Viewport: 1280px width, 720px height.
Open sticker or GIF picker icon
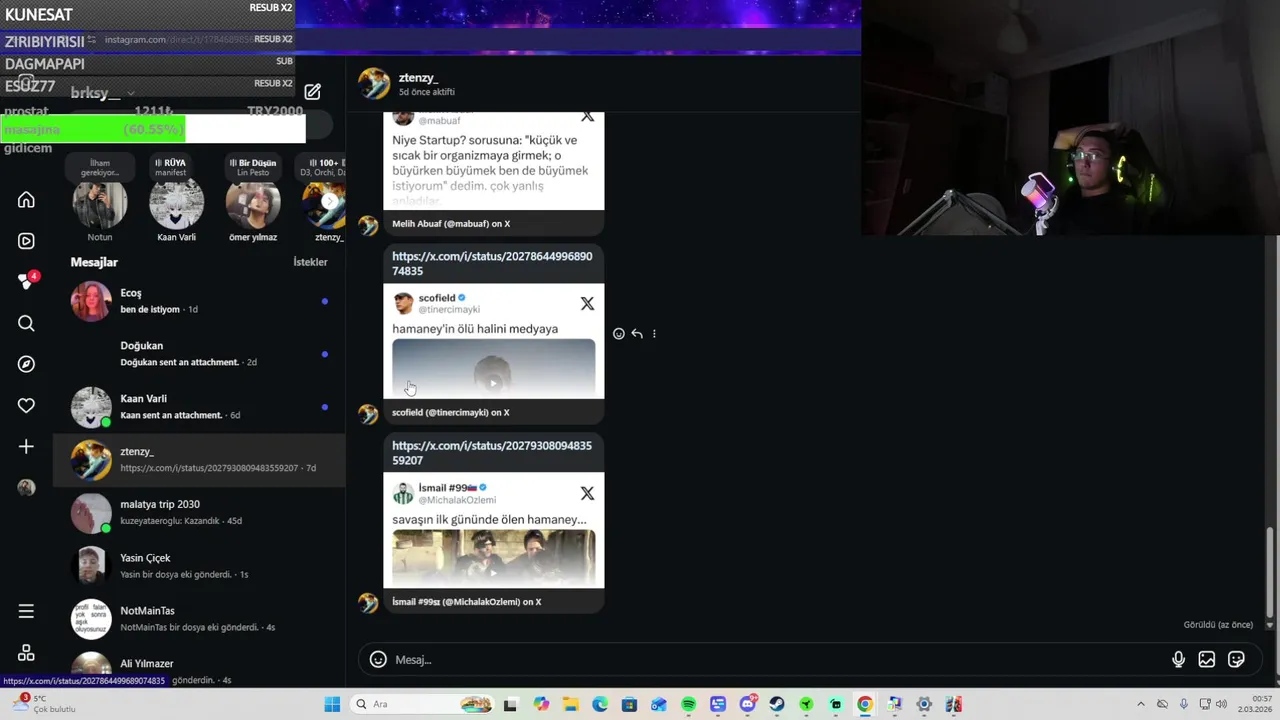click(x=1236, y=659)
